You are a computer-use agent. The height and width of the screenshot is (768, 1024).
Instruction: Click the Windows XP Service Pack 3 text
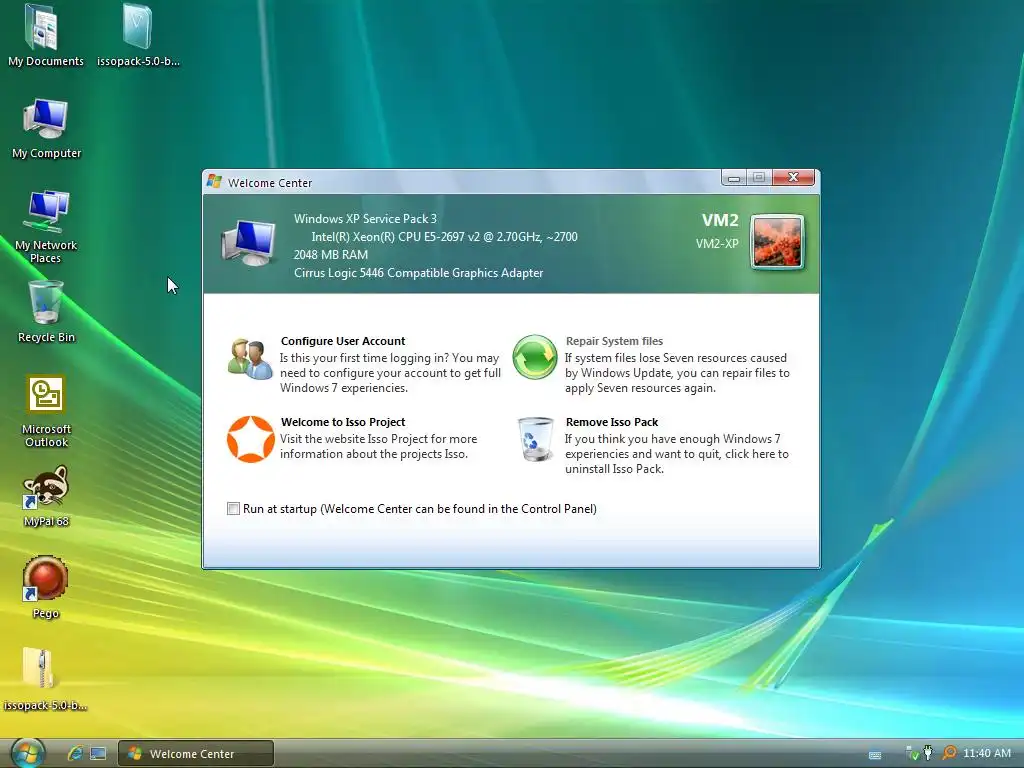tap(365, 219)
